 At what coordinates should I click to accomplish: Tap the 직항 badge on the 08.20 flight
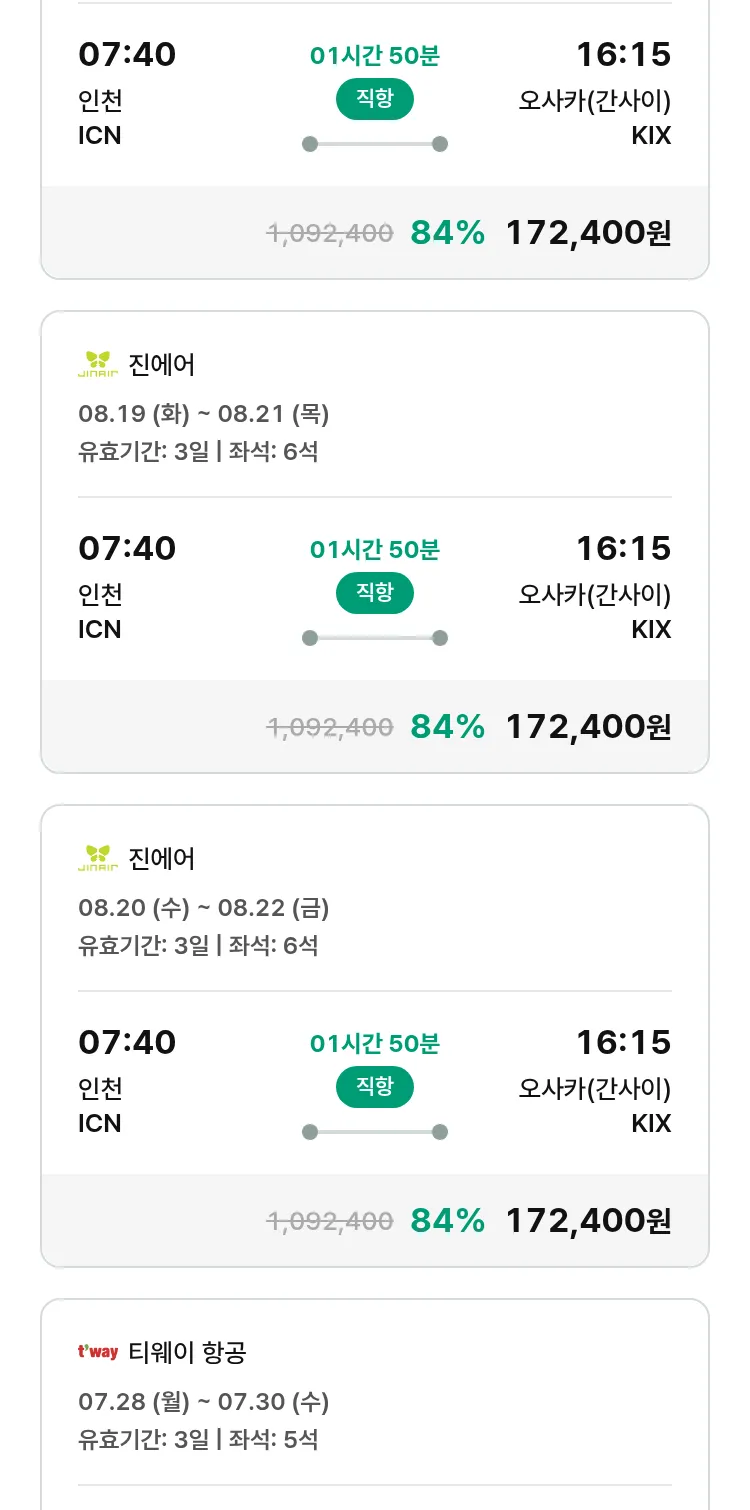tap(374, 1087)
